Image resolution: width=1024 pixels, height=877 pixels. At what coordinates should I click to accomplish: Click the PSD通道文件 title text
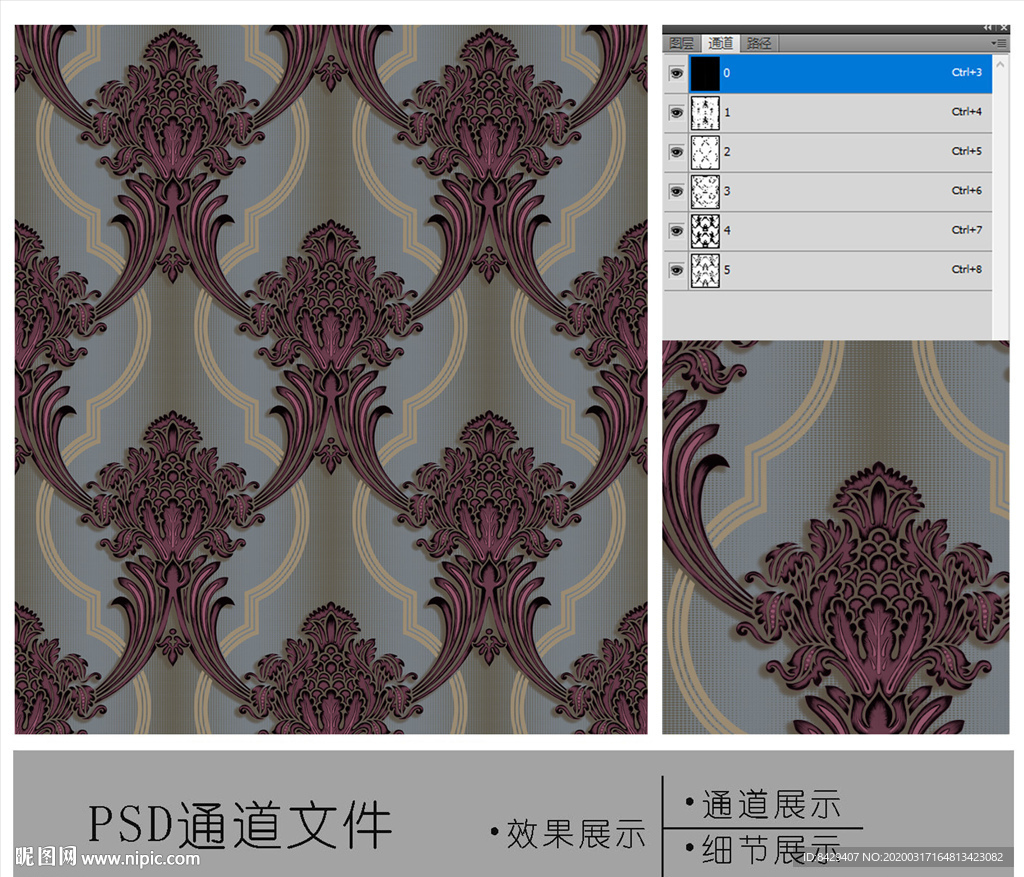(240, 825)
